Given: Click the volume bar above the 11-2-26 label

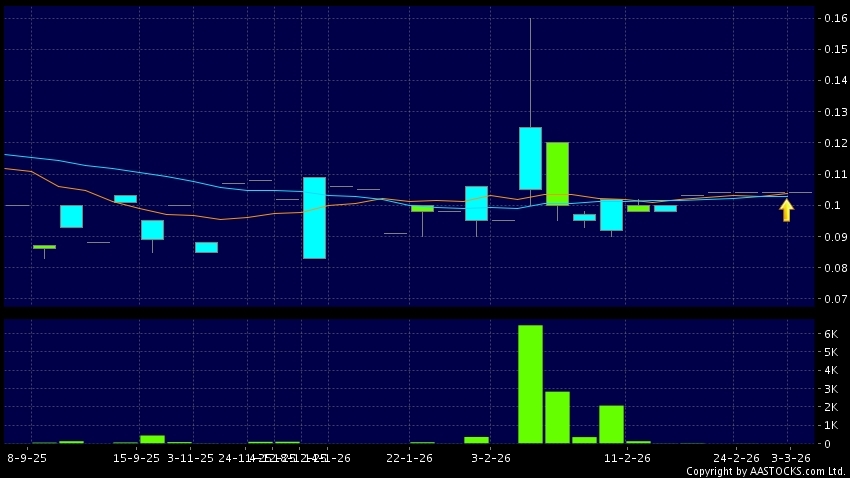Looking at the screenshot, I should coord(611,424).
